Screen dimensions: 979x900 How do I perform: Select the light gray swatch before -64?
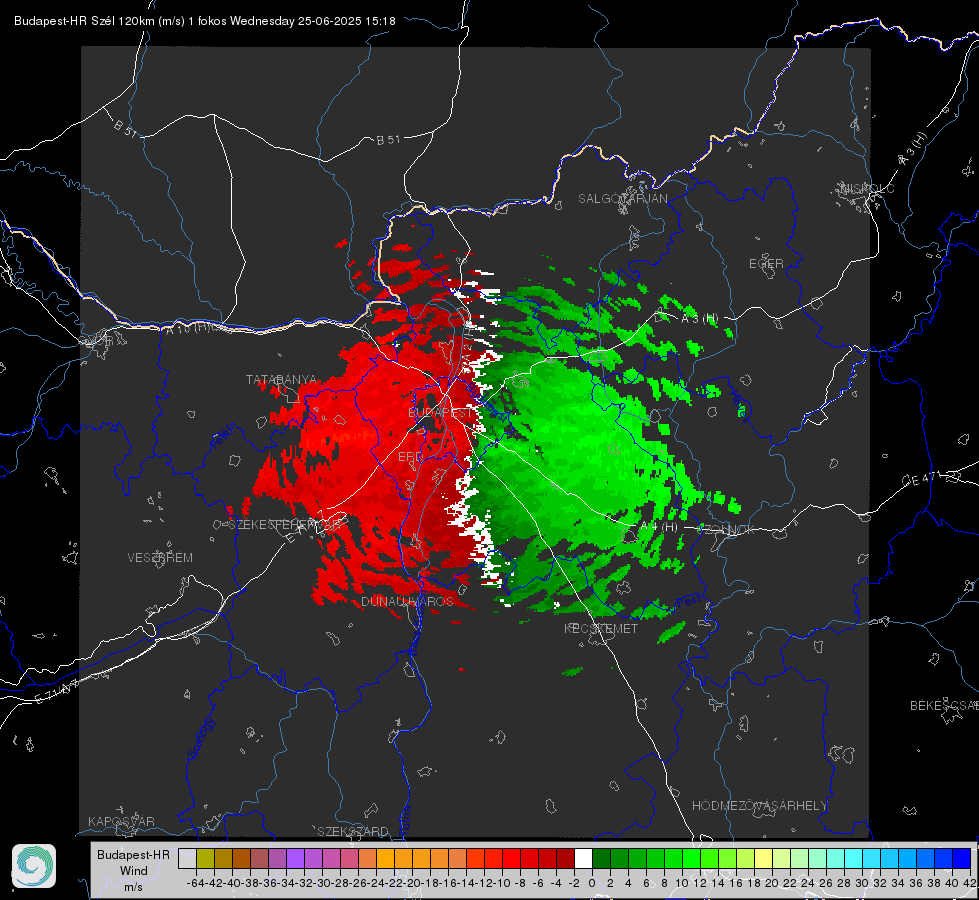pos(187,858)
